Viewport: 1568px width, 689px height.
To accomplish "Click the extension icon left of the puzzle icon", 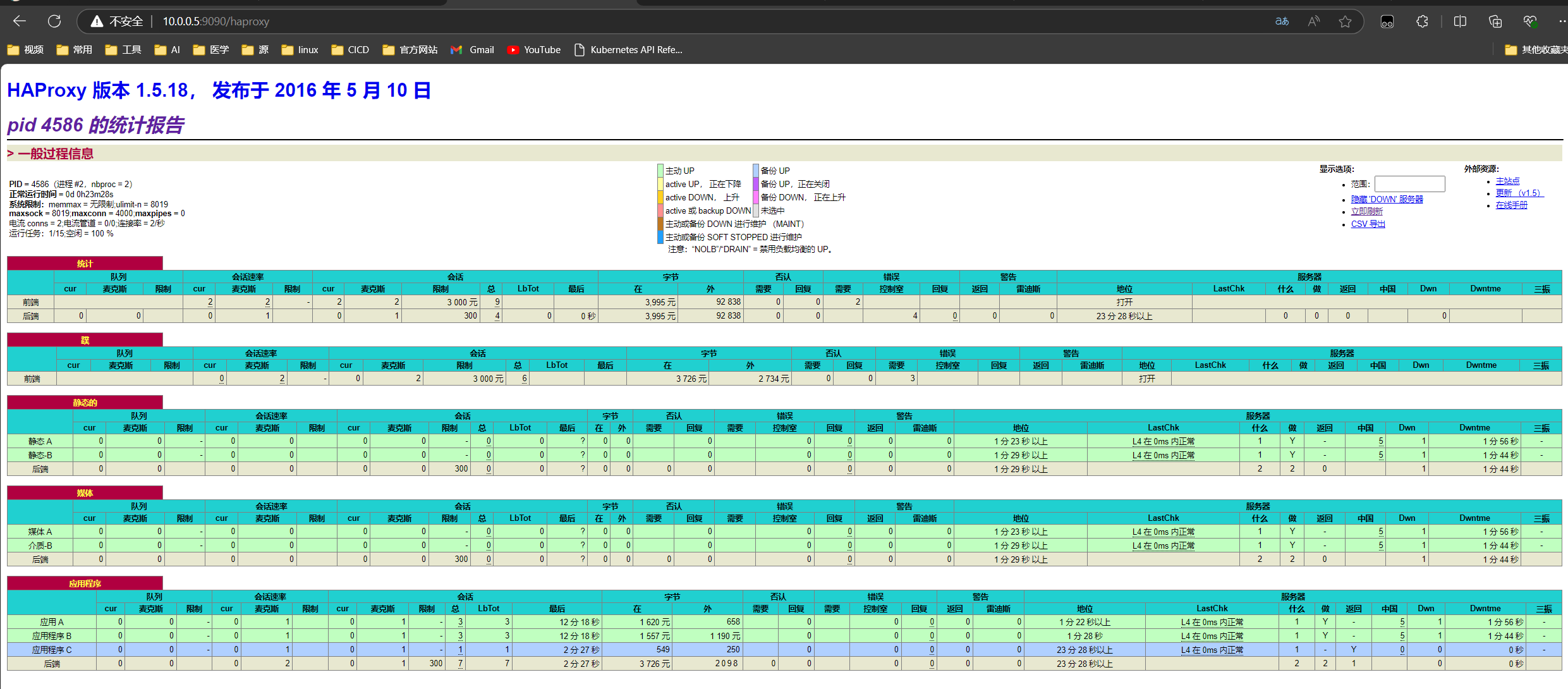I will click(x=1387, y=21).
